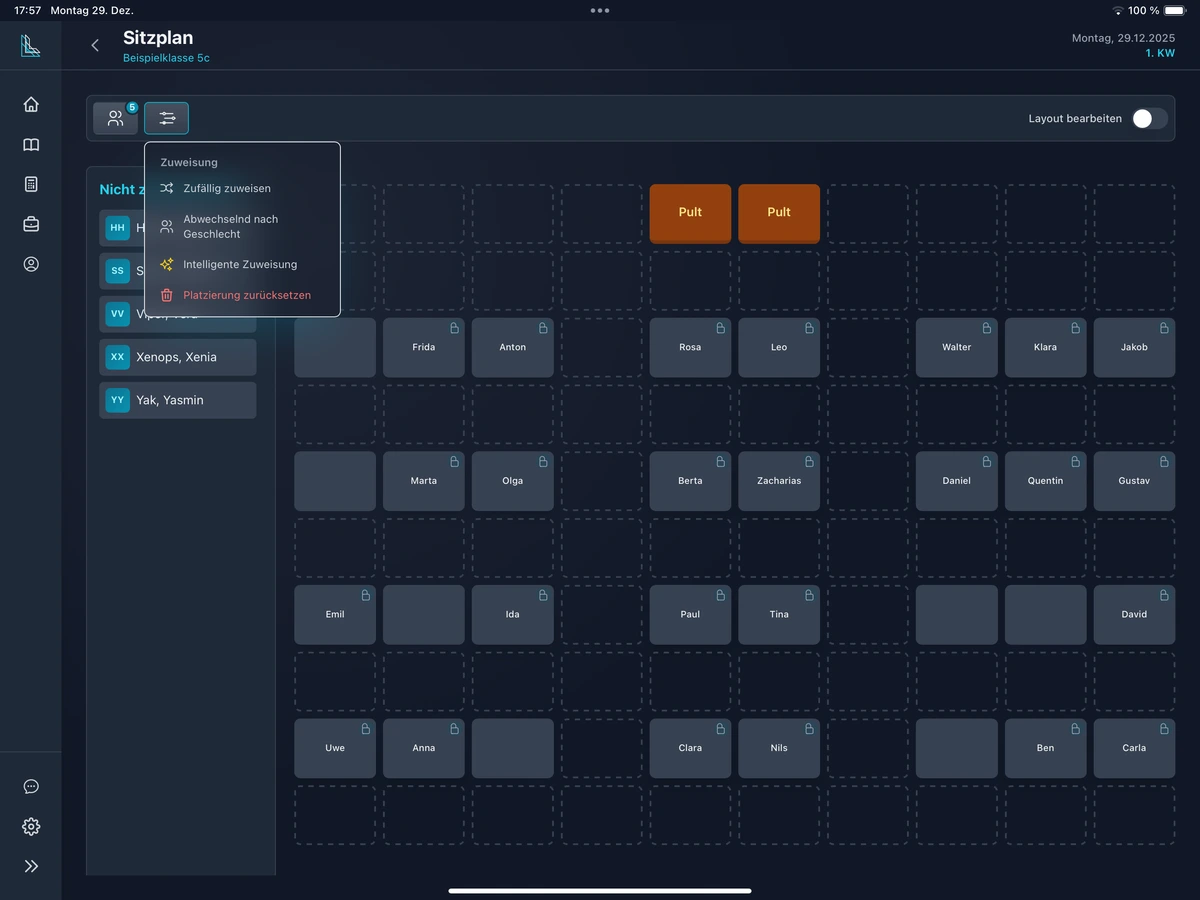The width and height of the screenshot is (1200, 900).
Task: Select Abwechselnd nach Geschlecht option
Action: [230, 226]
